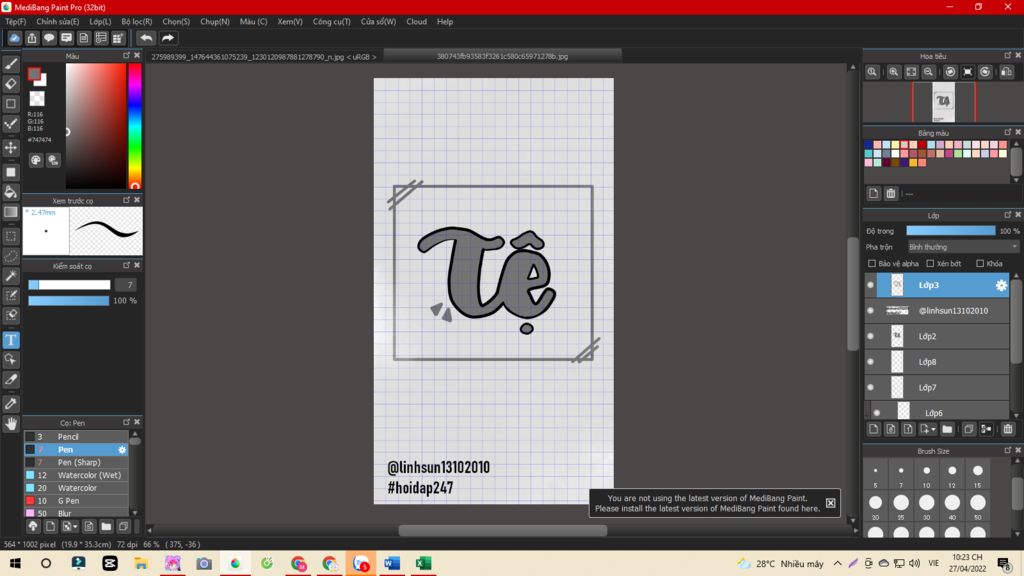The width and height of the screenshot is (1024, 576).
Task: Show hidden system tray icons
Action: click(x=838, y=563)
